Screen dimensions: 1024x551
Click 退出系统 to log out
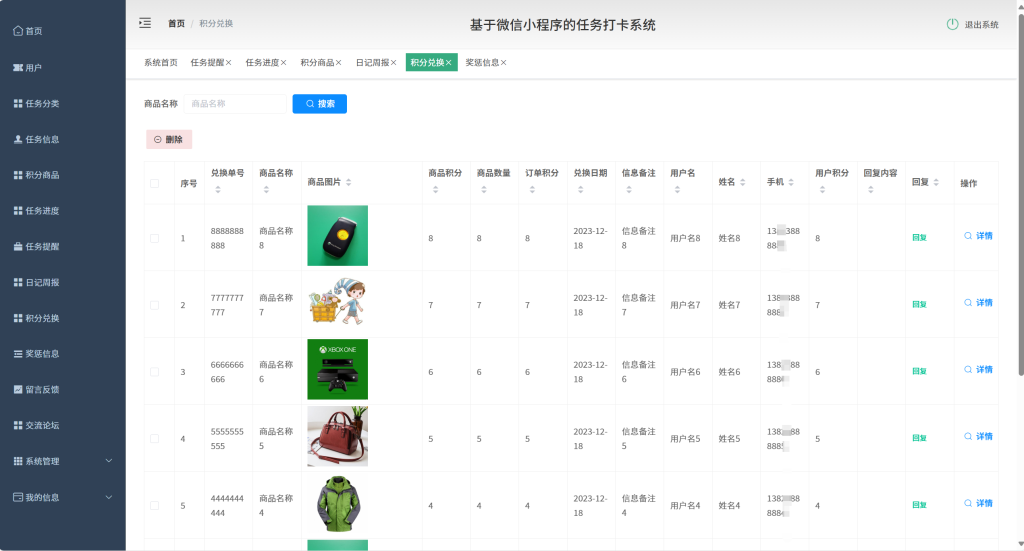[981, 25]
